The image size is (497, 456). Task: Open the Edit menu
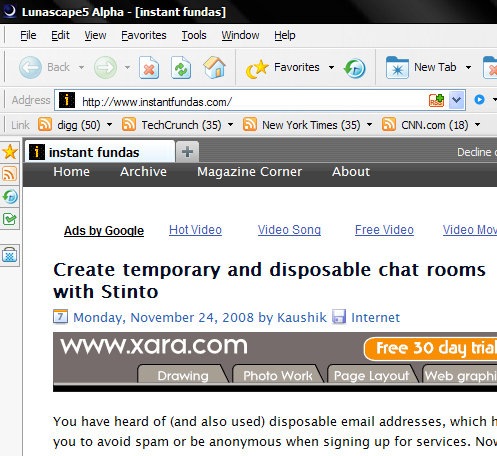coord(60,35)
